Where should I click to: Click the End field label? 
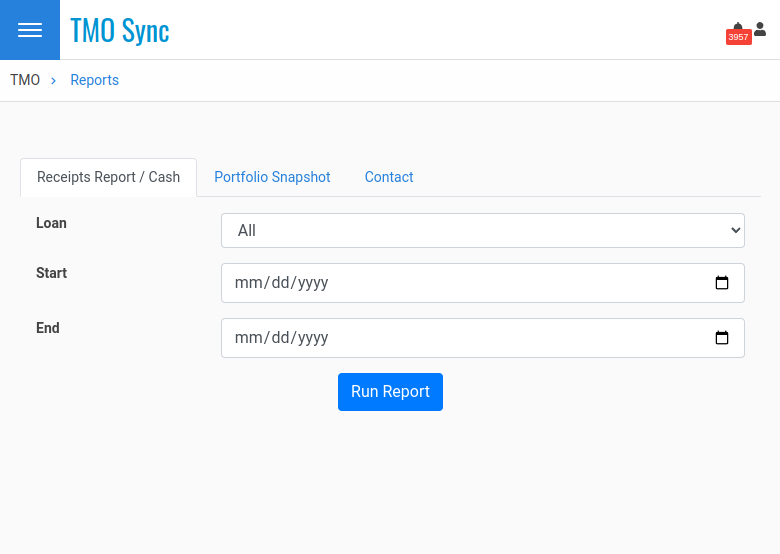pos(48,328)
